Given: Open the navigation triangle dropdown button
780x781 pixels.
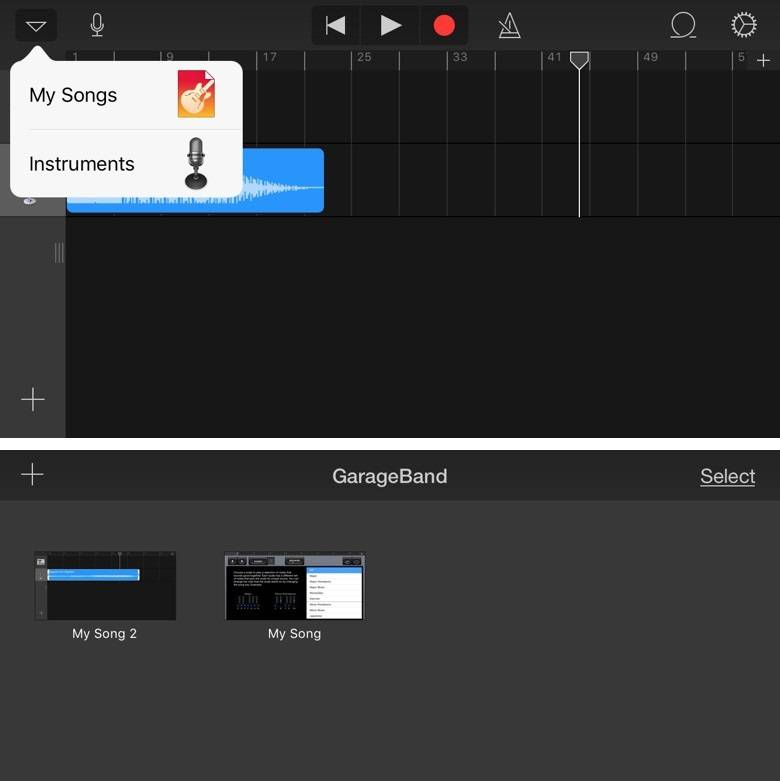Looking at the screenshot, I should point(36,25).
